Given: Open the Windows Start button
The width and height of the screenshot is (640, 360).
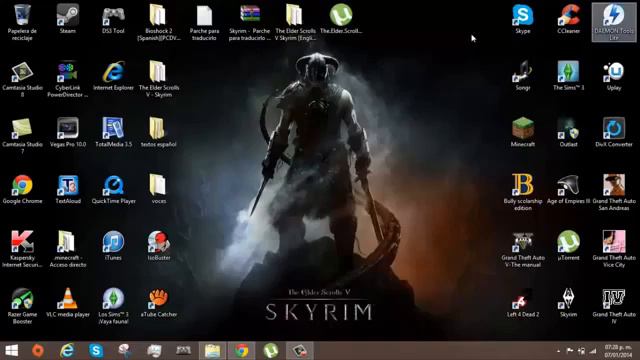Looking at the screenshot, I should tap(11, 351).
